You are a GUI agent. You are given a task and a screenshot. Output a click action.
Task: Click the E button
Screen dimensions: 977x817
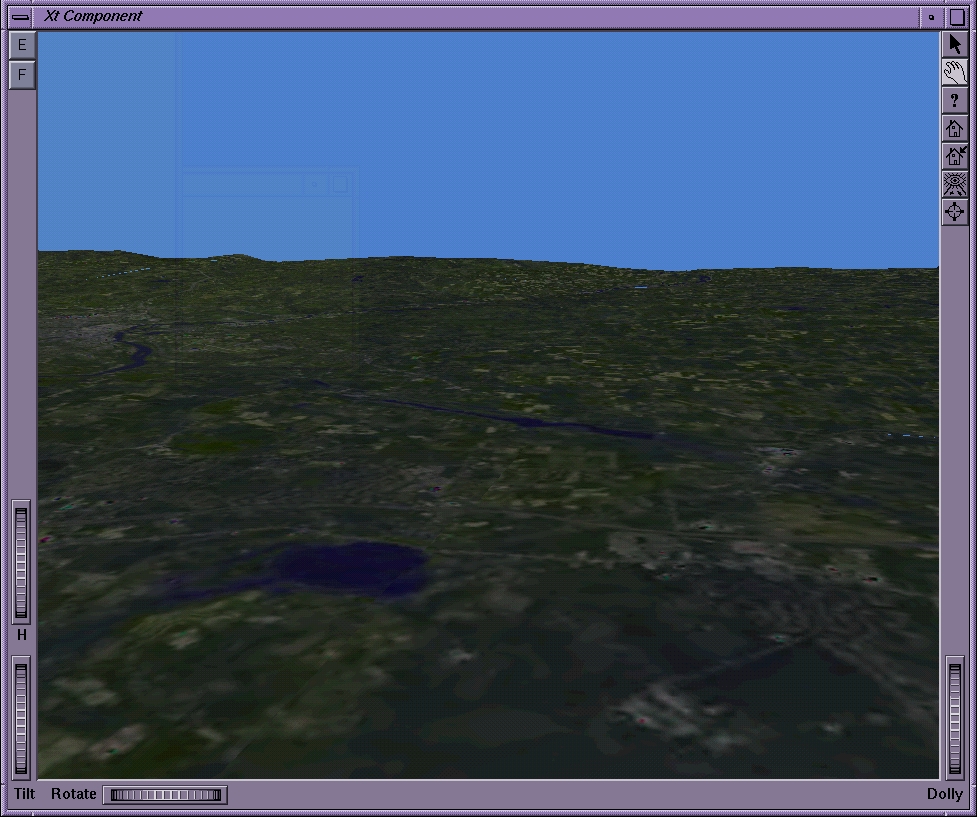pos(22,45)
